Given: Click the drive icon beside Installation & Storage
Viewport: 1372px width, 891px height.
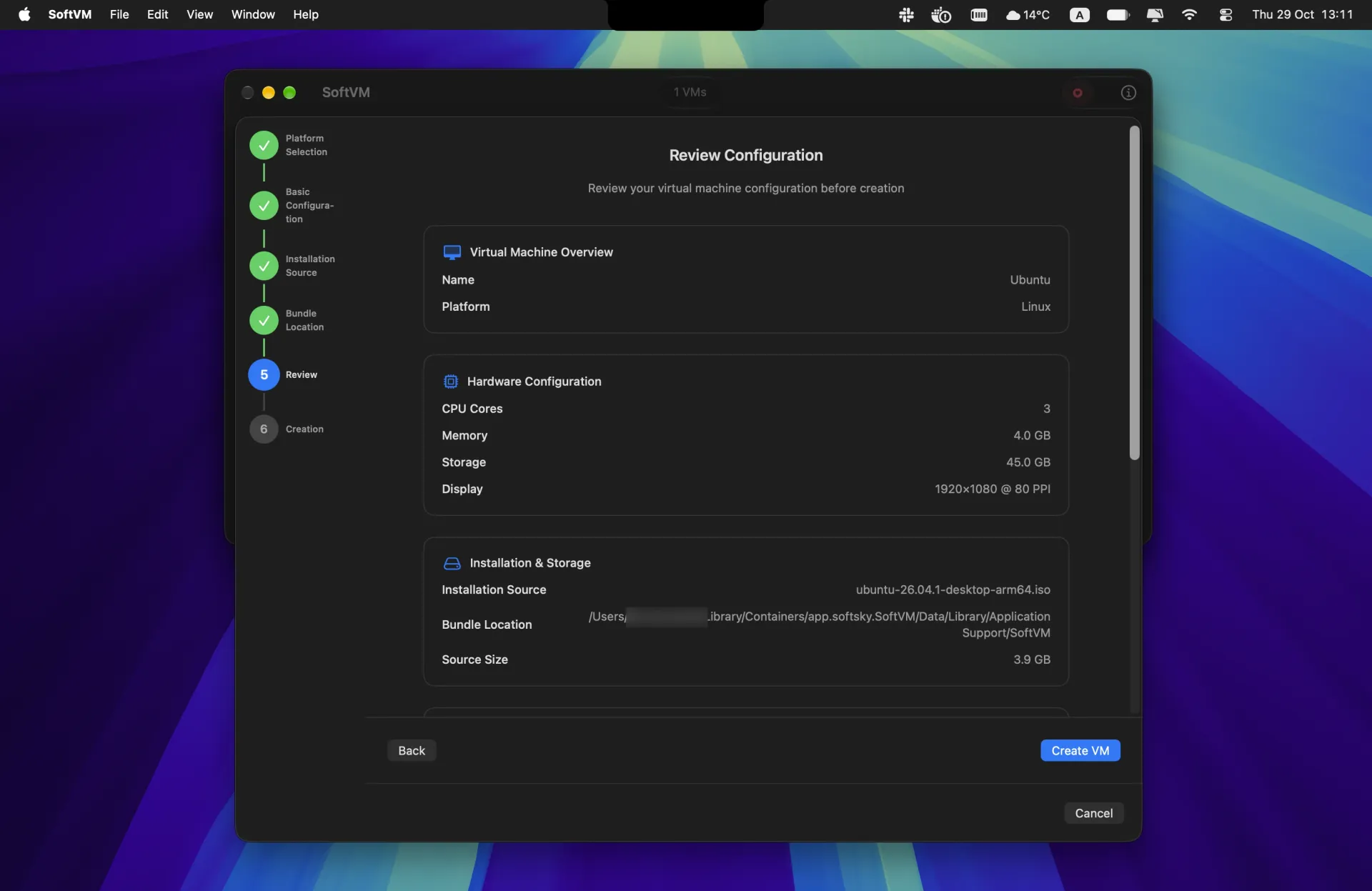Looking at the screenshot, I should (x=452, y=563).
